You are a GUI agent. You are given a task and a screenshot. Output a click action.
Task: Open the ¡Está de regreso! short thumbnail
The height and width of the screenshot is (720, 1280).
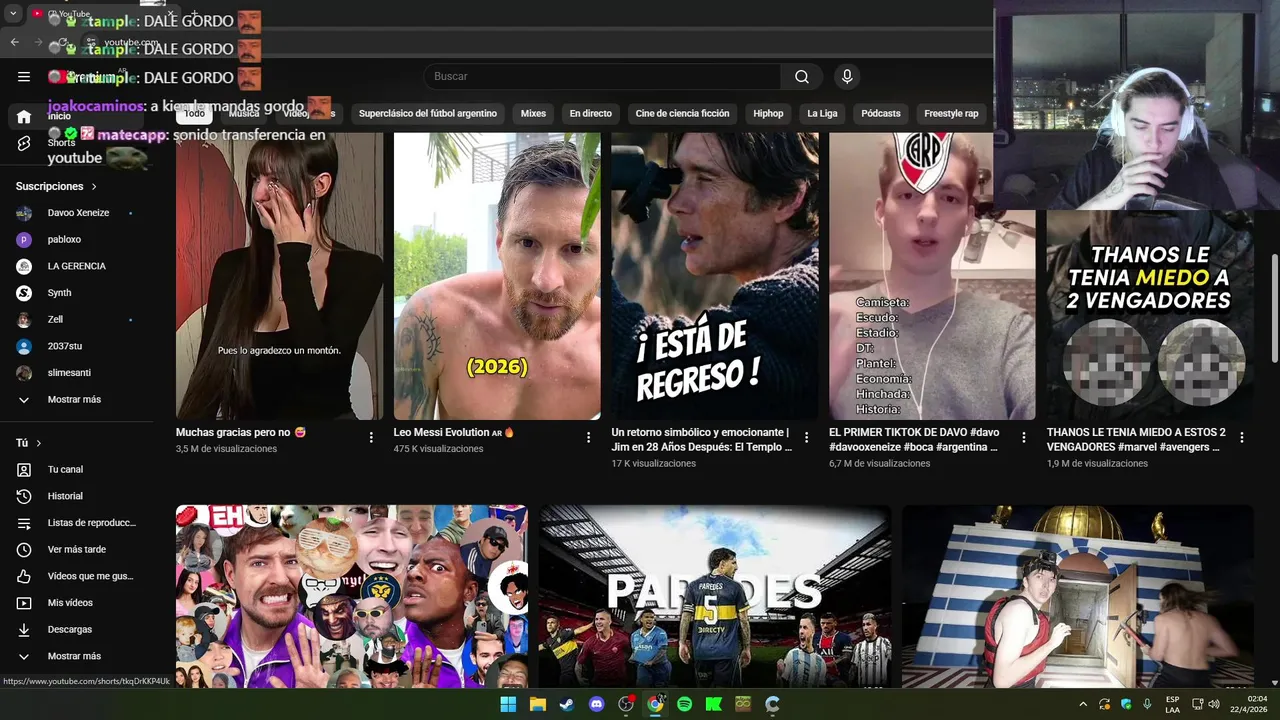pos(715,276)
